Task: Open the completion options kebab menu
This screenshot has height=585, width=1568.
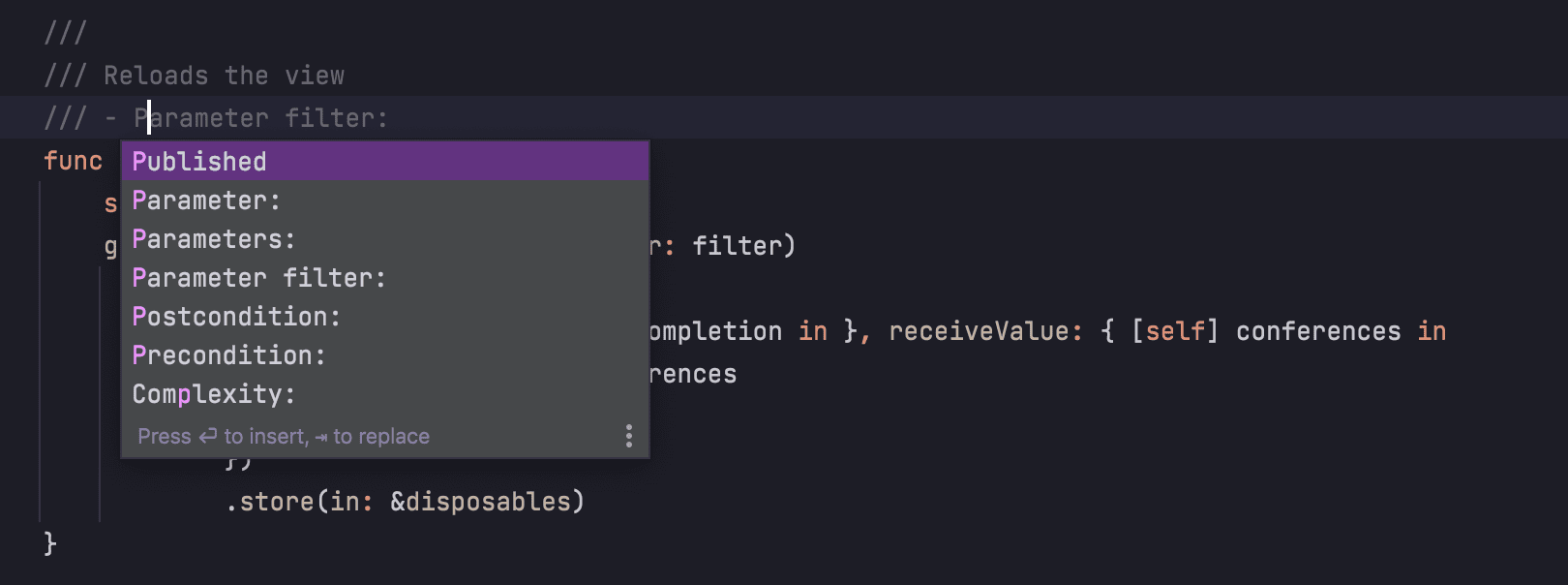Action: pos(628,437)
